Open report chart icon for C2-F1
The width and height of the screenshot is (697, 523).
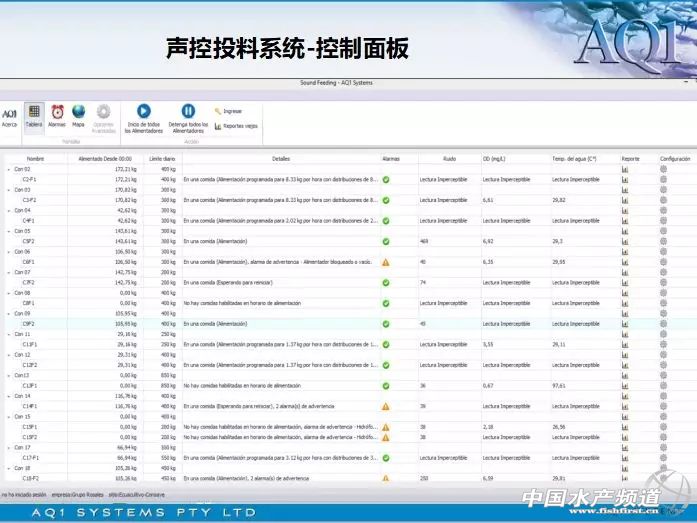tap(625, 179)
